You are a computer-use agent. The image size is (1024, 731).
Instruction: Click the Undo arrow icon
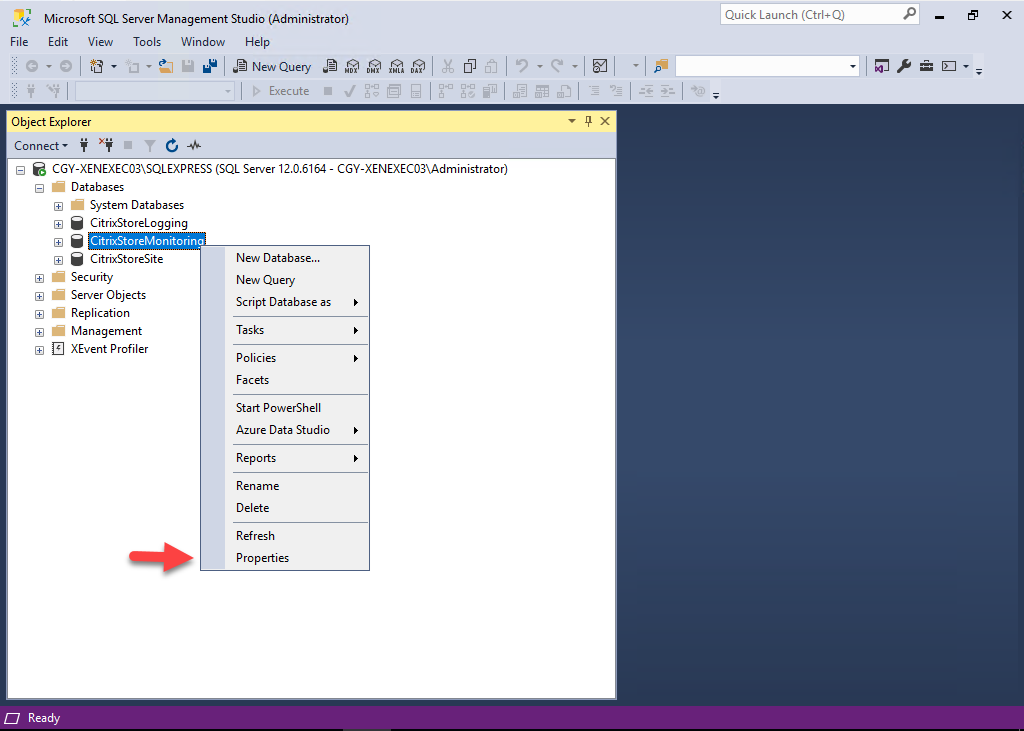coord(522,66)
